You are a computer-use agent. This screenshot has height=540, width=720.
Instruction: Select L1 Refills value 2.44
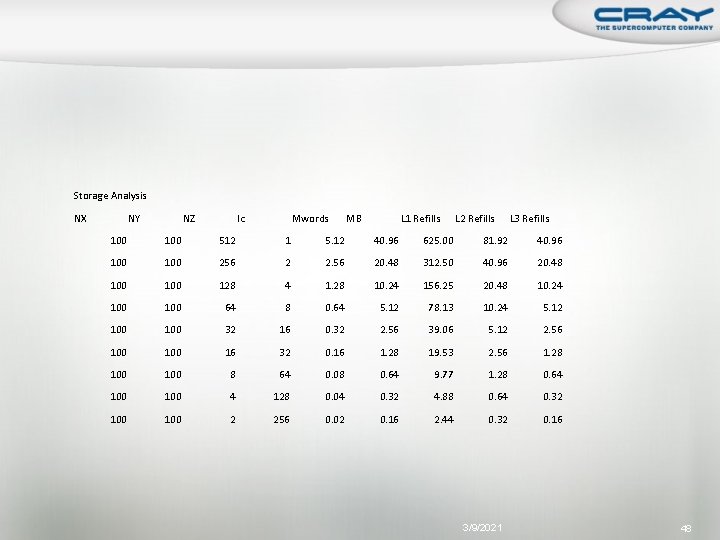tap(444, 420)
